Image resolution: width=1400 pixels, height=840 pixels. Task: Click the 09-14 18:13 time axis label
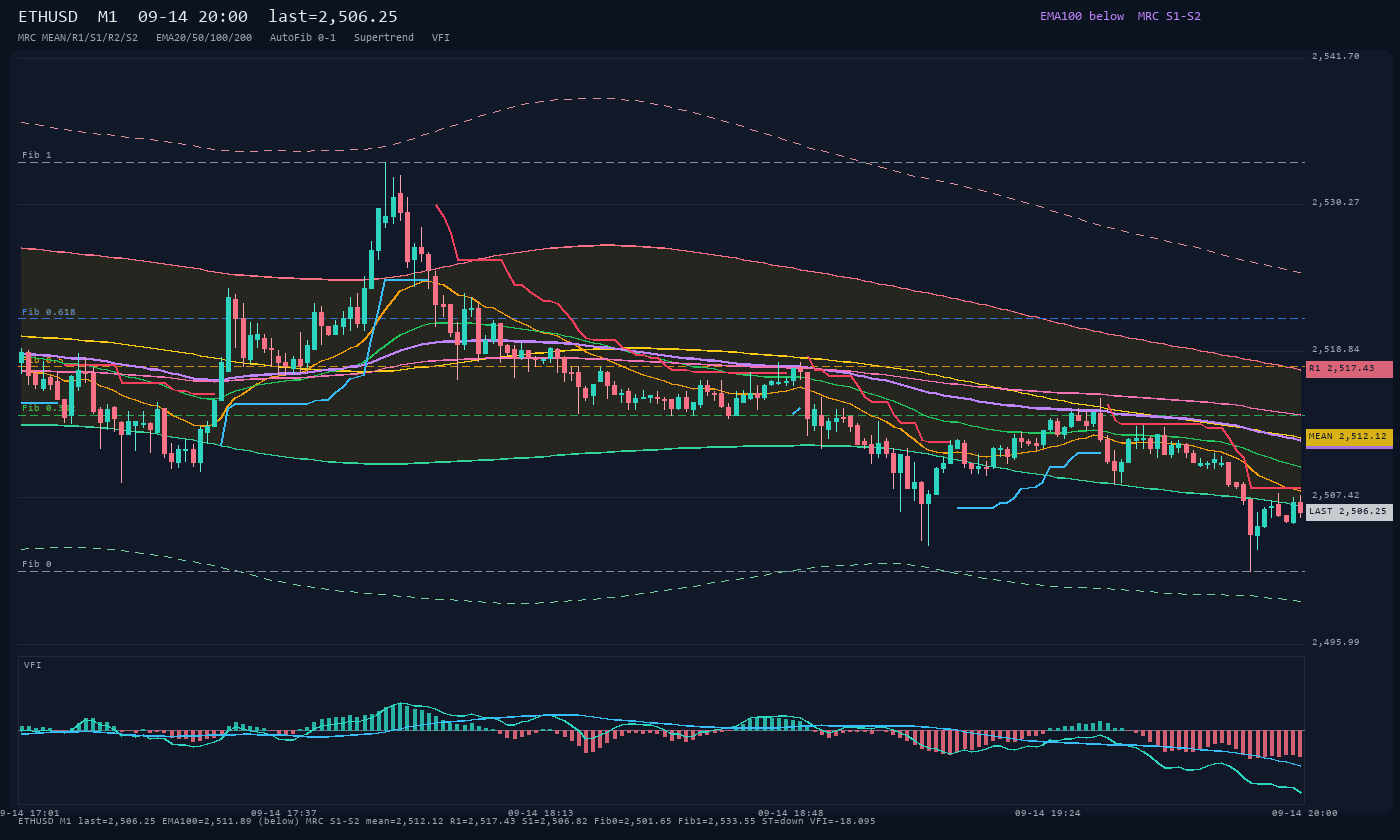click(541, 813)
